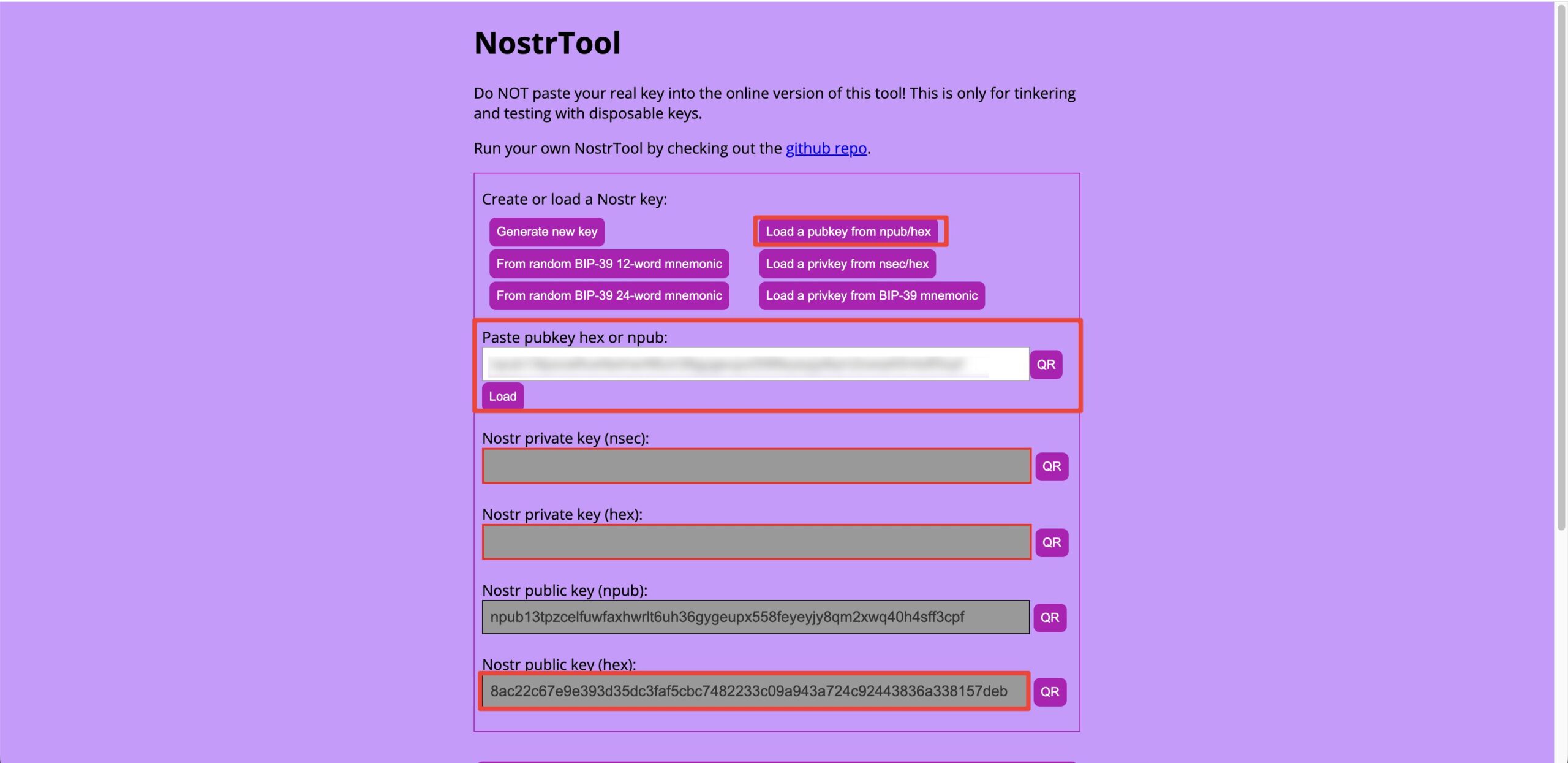This screenshot has height=763, width=1568.
Task: Select Load a pubkey from npub/hex
Action: (848, 232)
